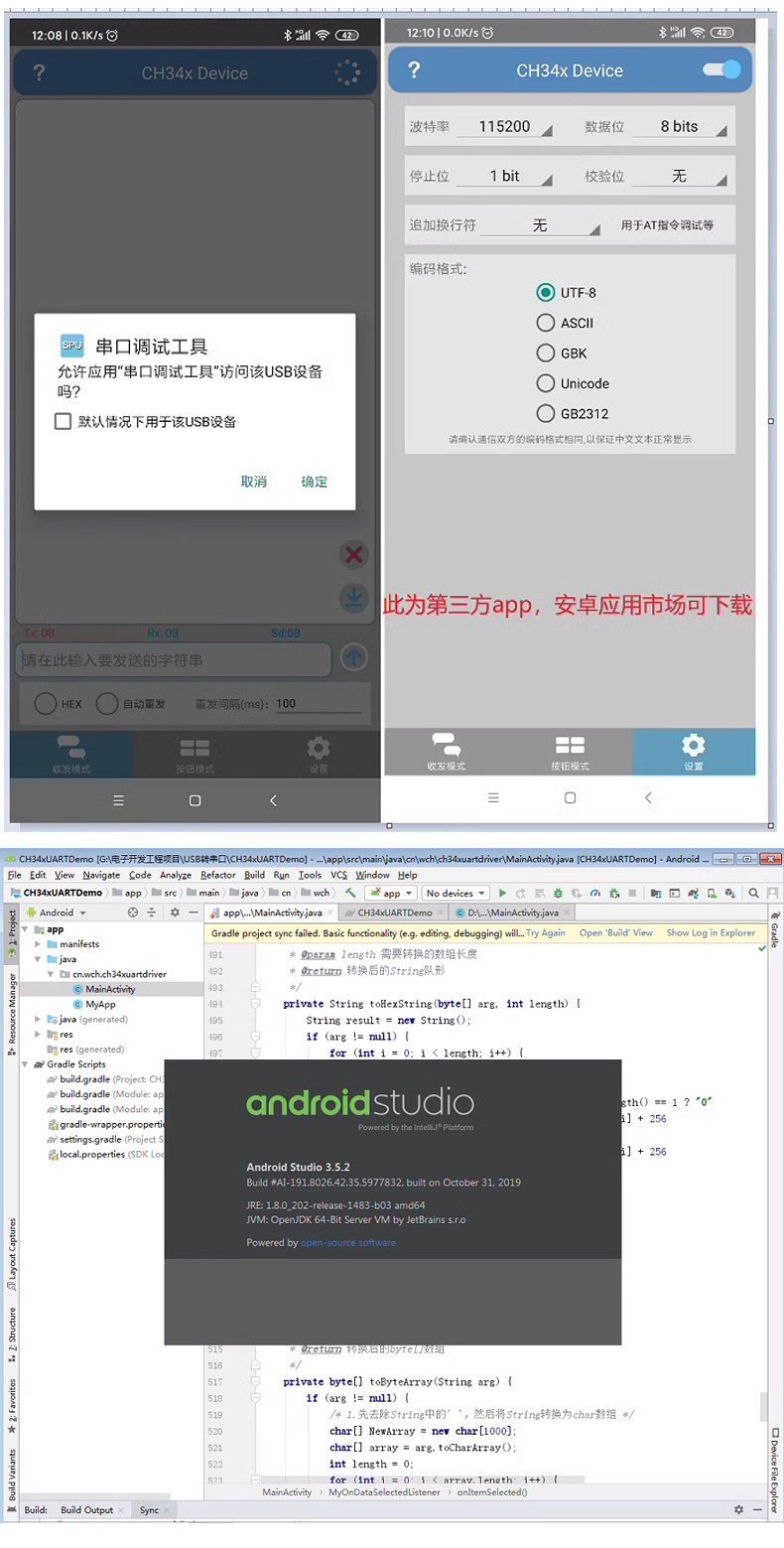
Task: Open the VCS menu
Action: tap(338, 875)
